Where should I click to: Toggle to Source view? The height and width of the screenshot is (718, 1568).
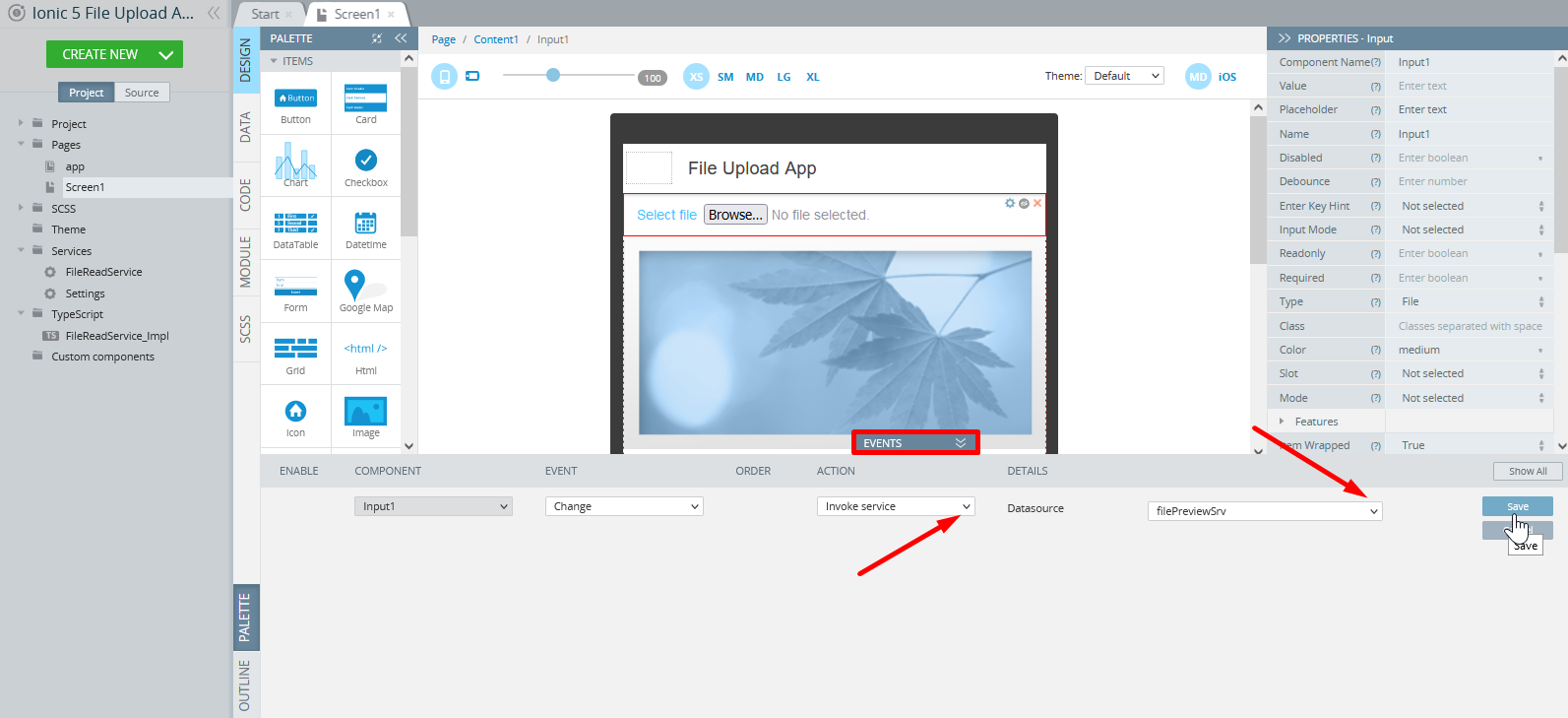point(142,93)
